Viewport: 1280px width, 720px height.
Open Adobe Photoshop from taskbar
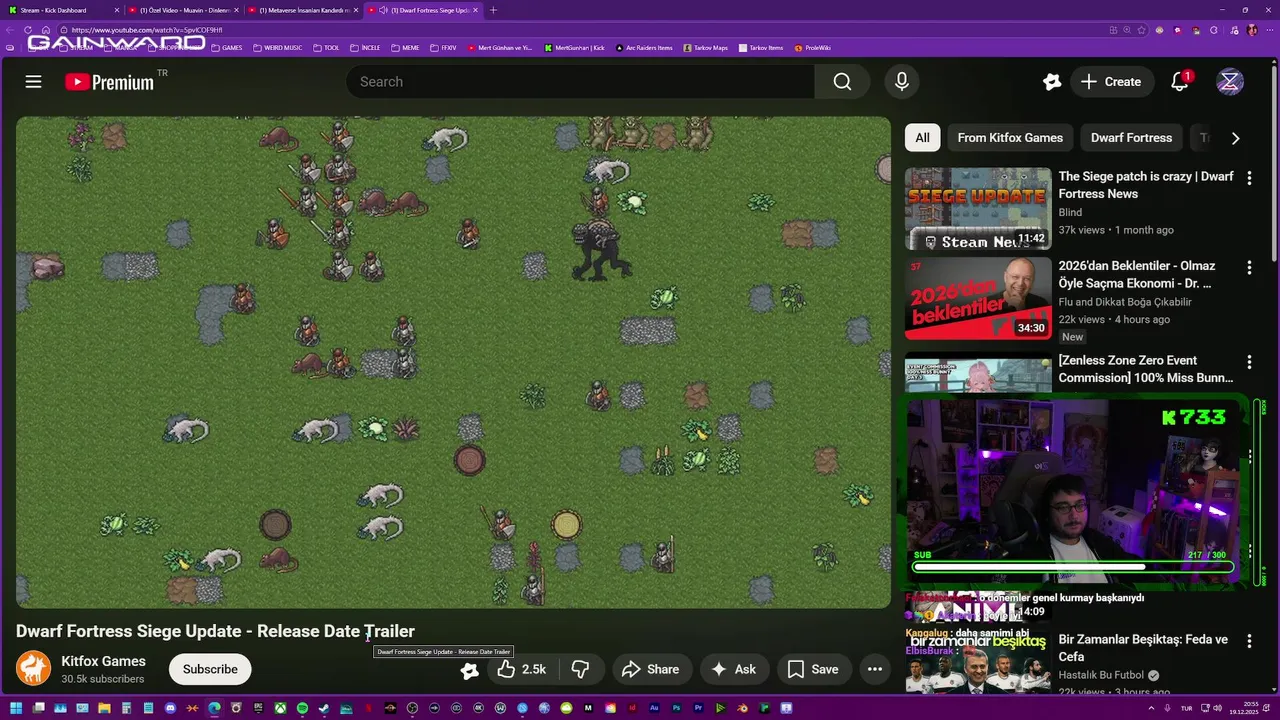(x=676, y=708)
